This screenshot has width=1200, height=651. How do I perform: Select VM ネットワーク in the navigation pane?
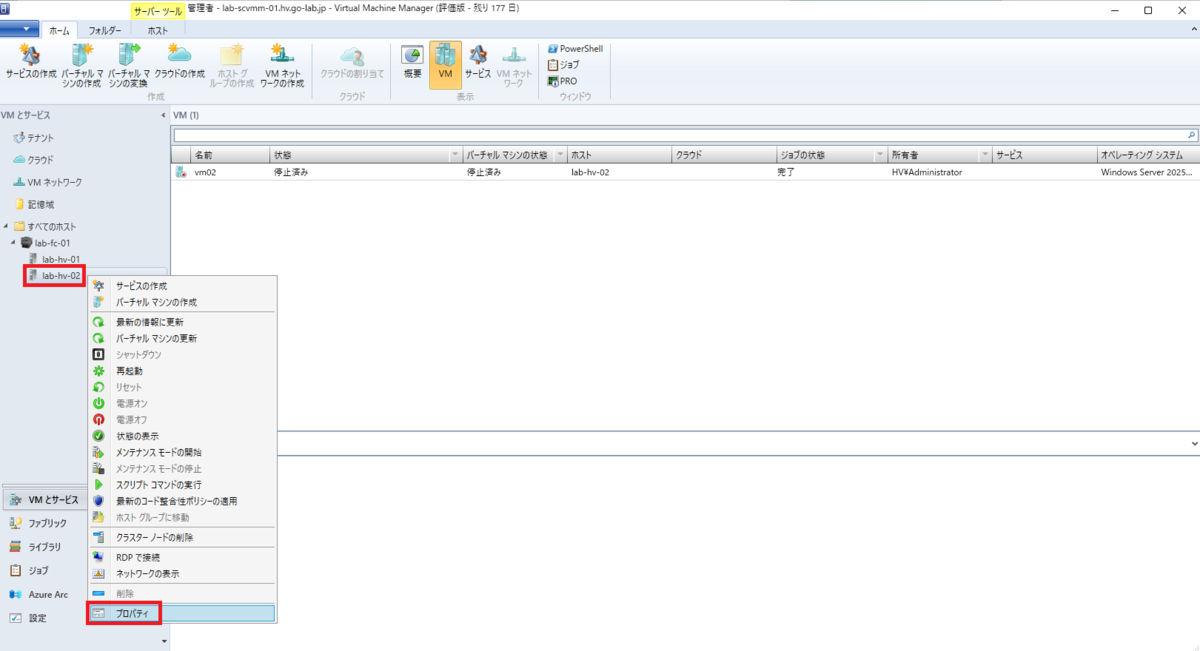47,182
